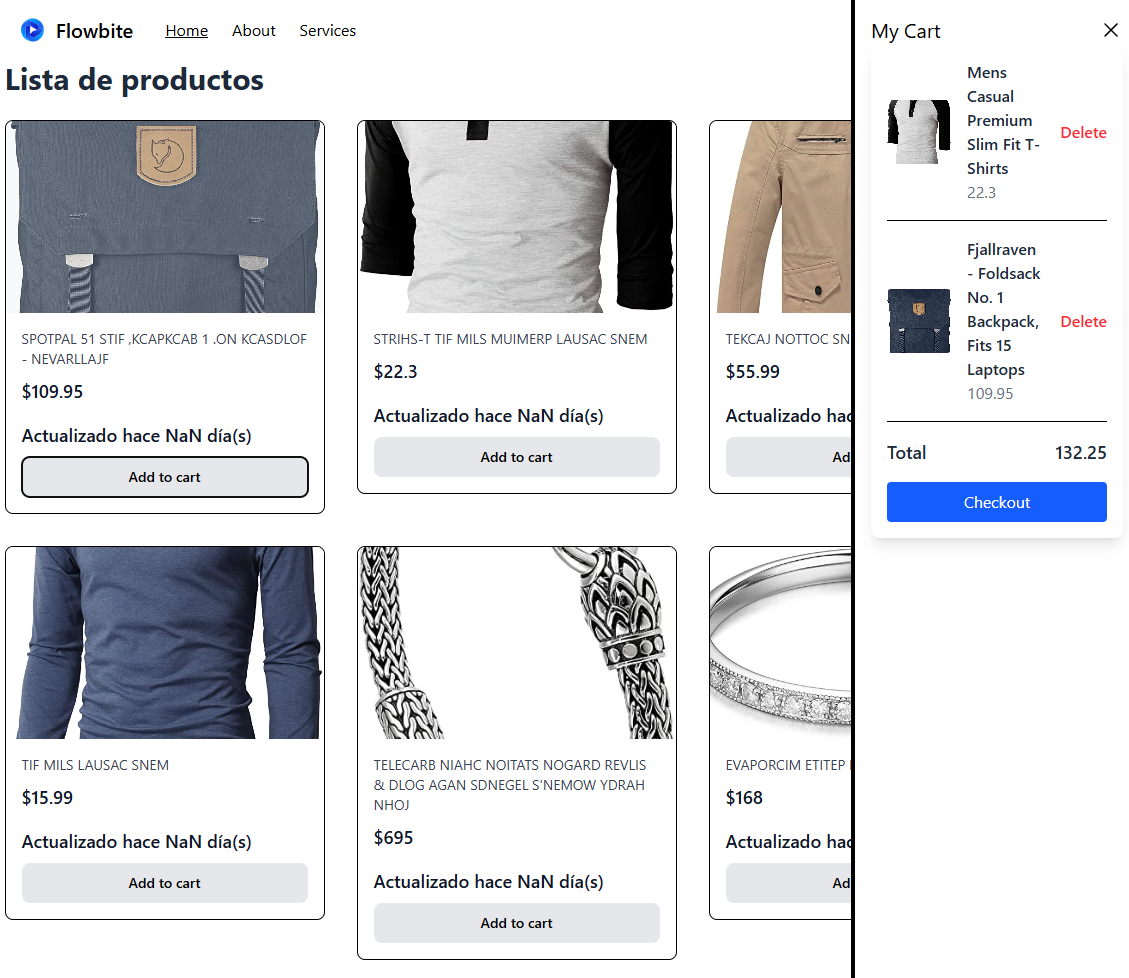The width and height of the screenshot is (1129, 978).
Task: Open the Home navigation link
Action: coord(186,31)
